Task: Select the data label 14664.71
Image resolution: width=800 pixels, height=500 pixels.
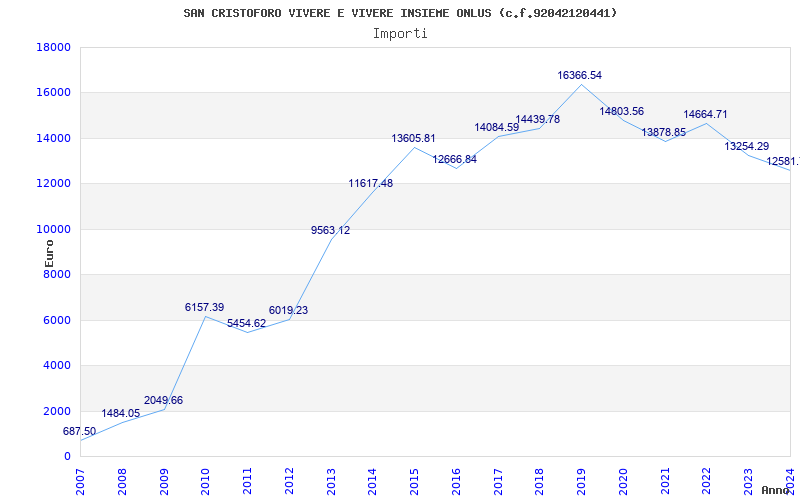Action: 706,114
